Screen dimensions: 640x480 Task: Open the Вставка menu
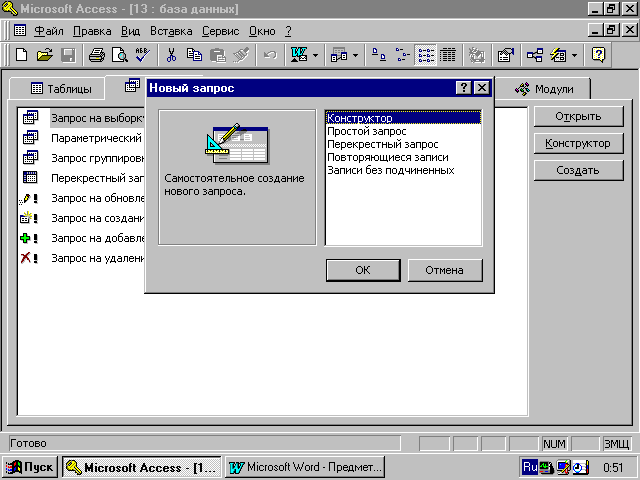pos(171,31)
